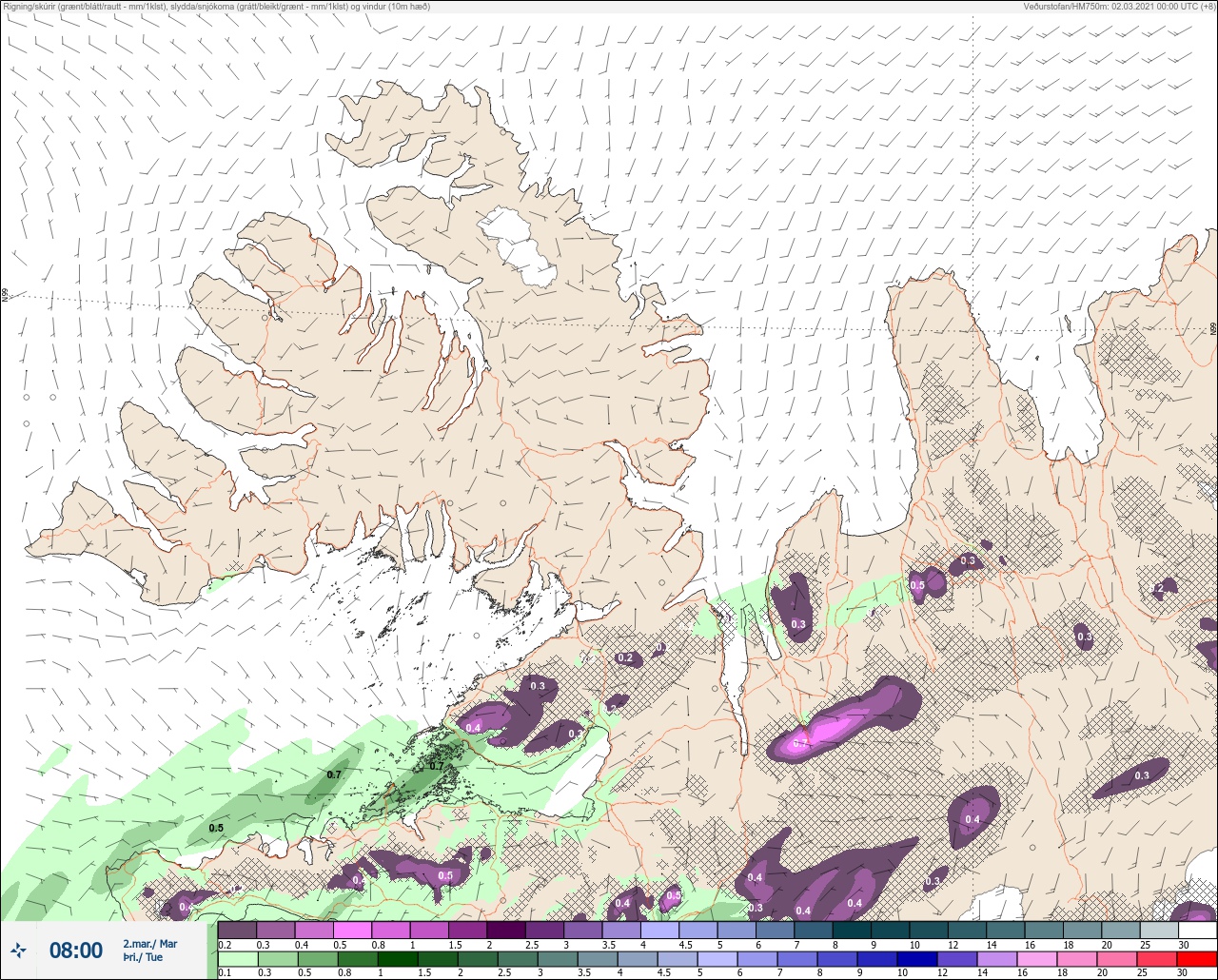1218x980 pixels.
Task: Click the N66 latitude label on the map's left edge
Action: (x=5, y=296)
